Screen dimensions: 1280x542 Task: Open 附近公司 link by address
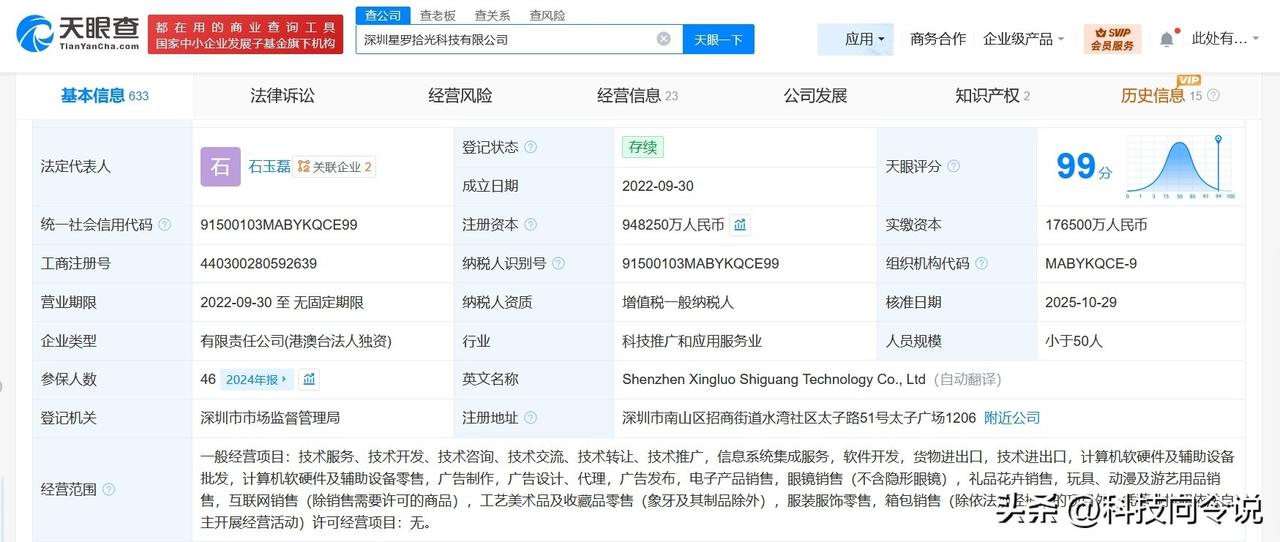point(1012,418)
